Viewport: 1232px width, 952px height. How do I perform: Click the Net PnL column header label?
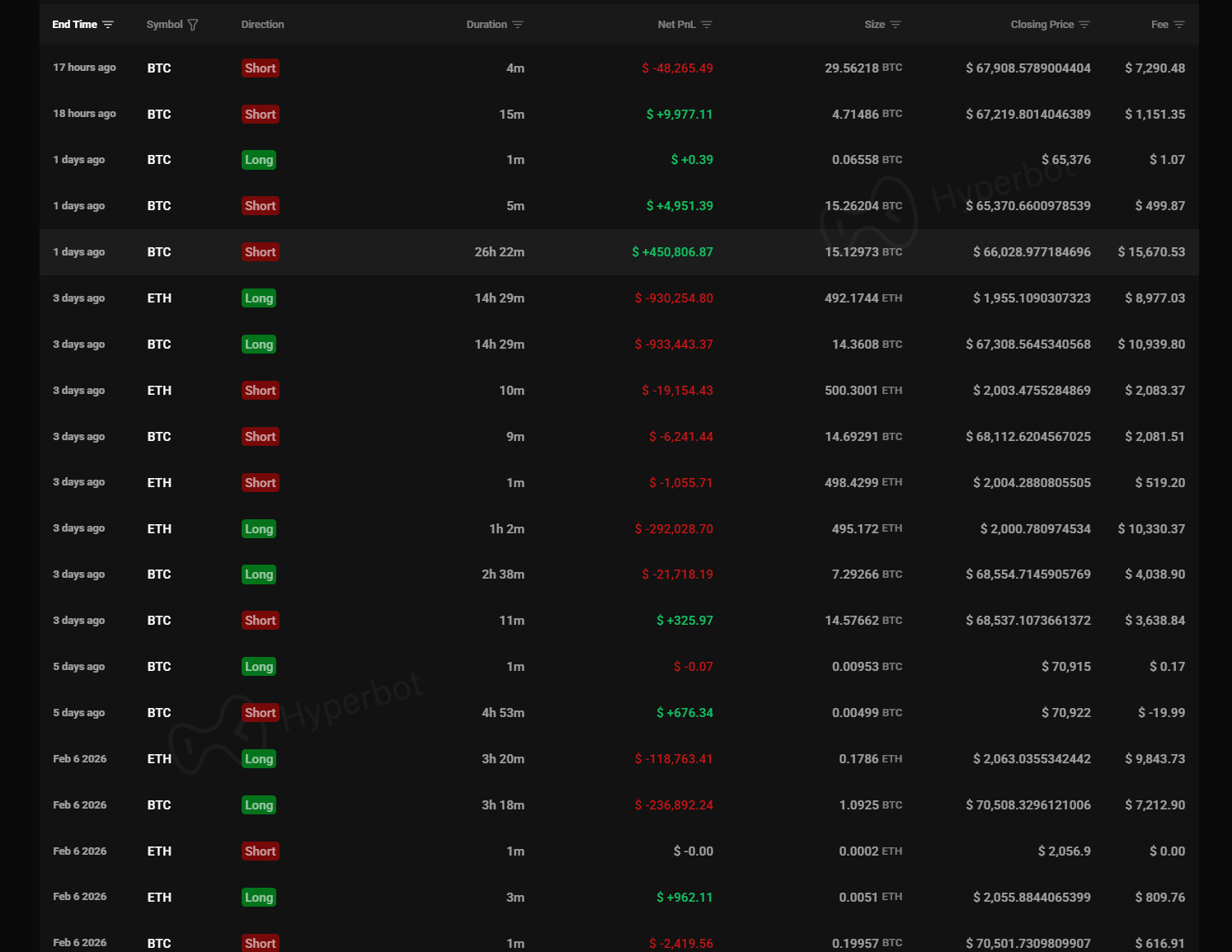click(x=676, y=25)
